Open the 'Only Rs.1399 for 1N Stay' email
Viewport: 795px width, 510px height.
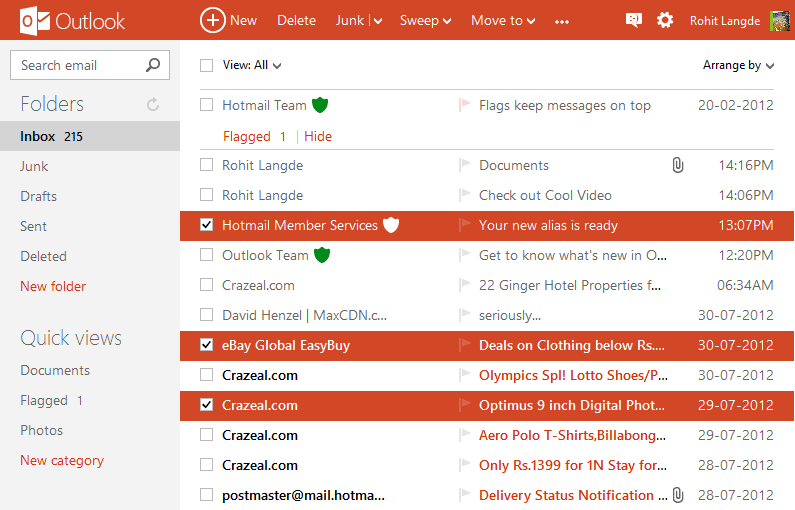tap(573, 465)
